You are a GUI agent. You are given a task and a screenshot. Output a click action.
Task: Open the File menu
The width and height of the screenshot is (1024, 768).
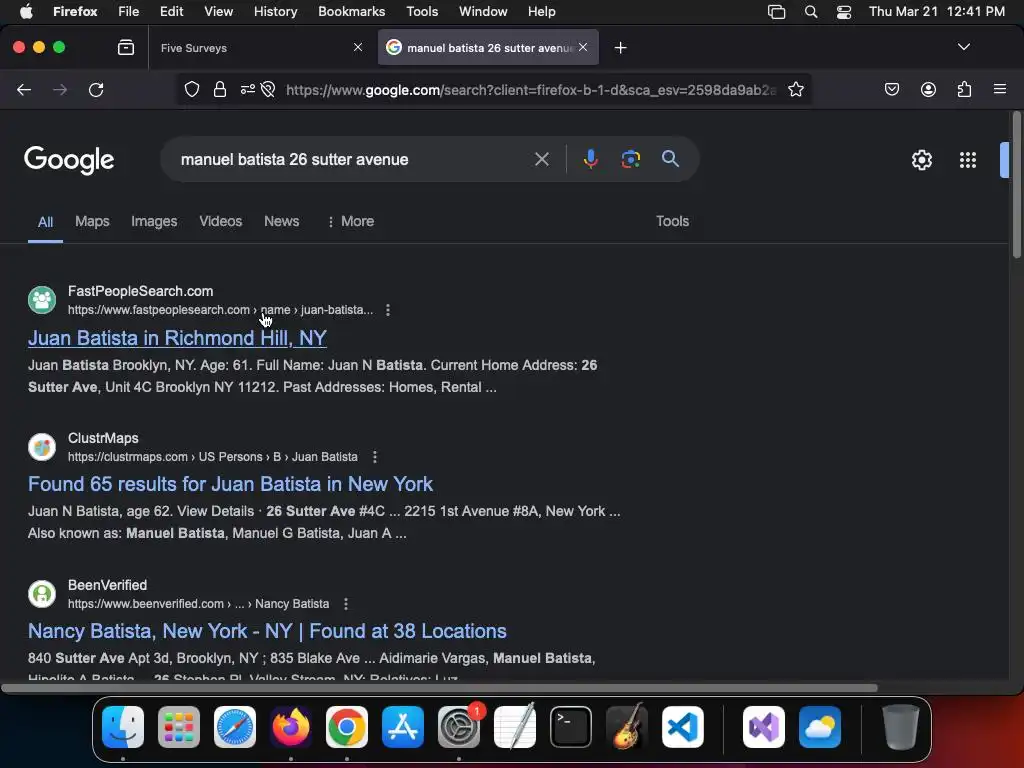[128, 12]
